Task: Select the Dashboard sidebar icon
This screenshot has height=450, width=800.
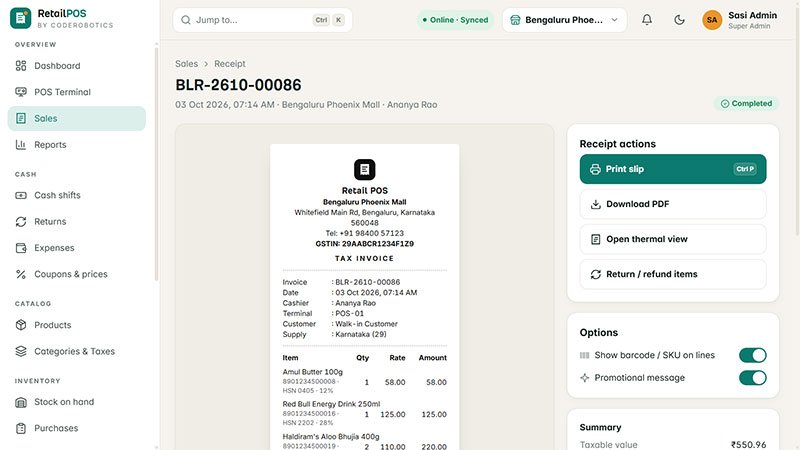Action: (x=21, y=66)
